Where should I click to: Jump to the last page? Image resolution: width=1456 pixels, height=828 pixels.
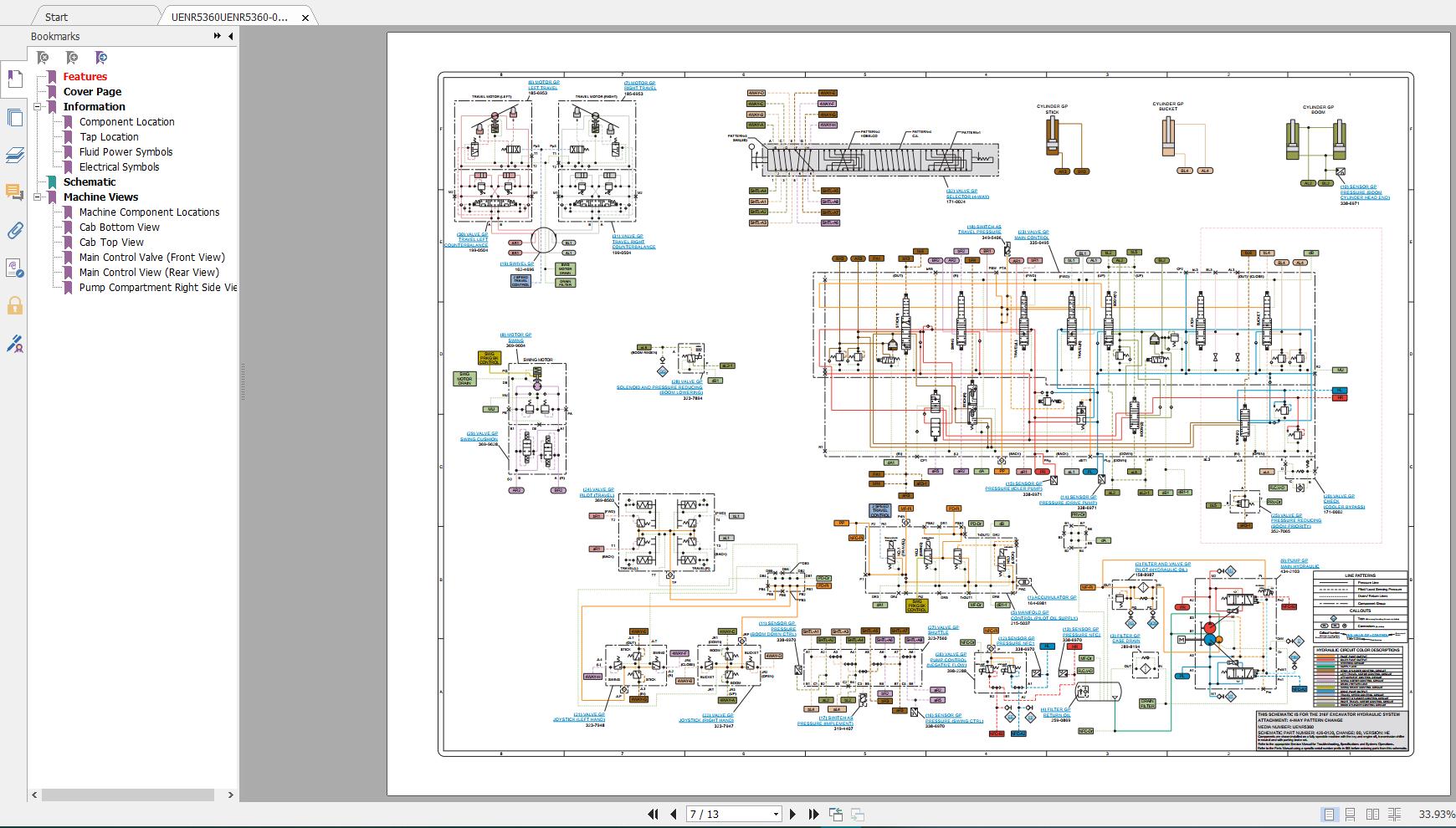(x=813, y=814)
